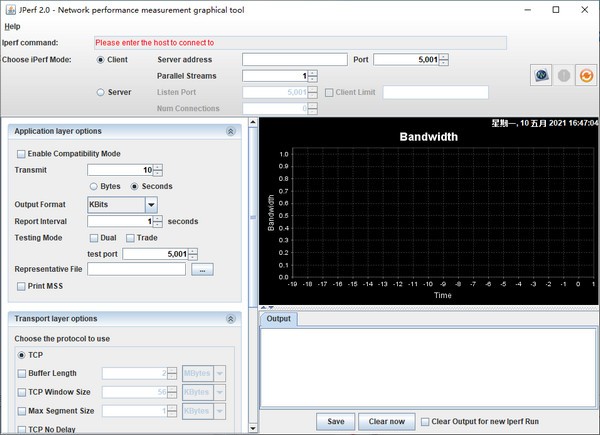Image resolution: width=600 pixels, height=435 pixels.
Task: Collapse the Application layer options panel
Action: (231, 131)
